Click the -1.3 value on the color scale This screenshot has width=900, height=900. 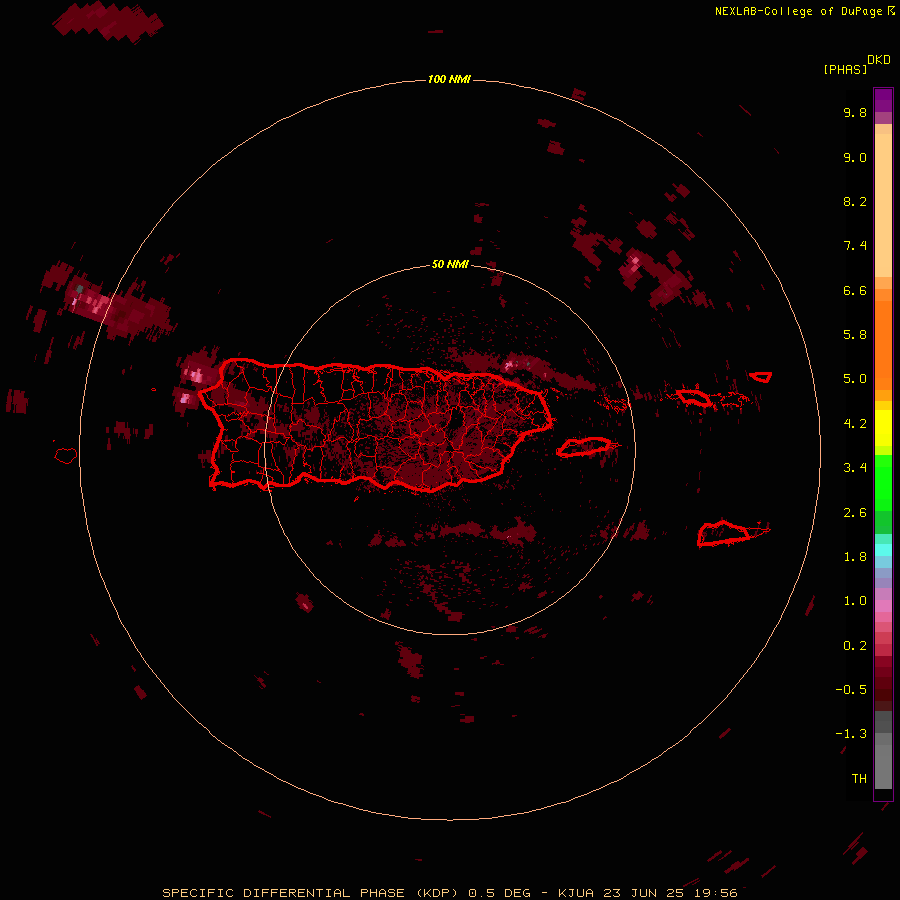851,734
